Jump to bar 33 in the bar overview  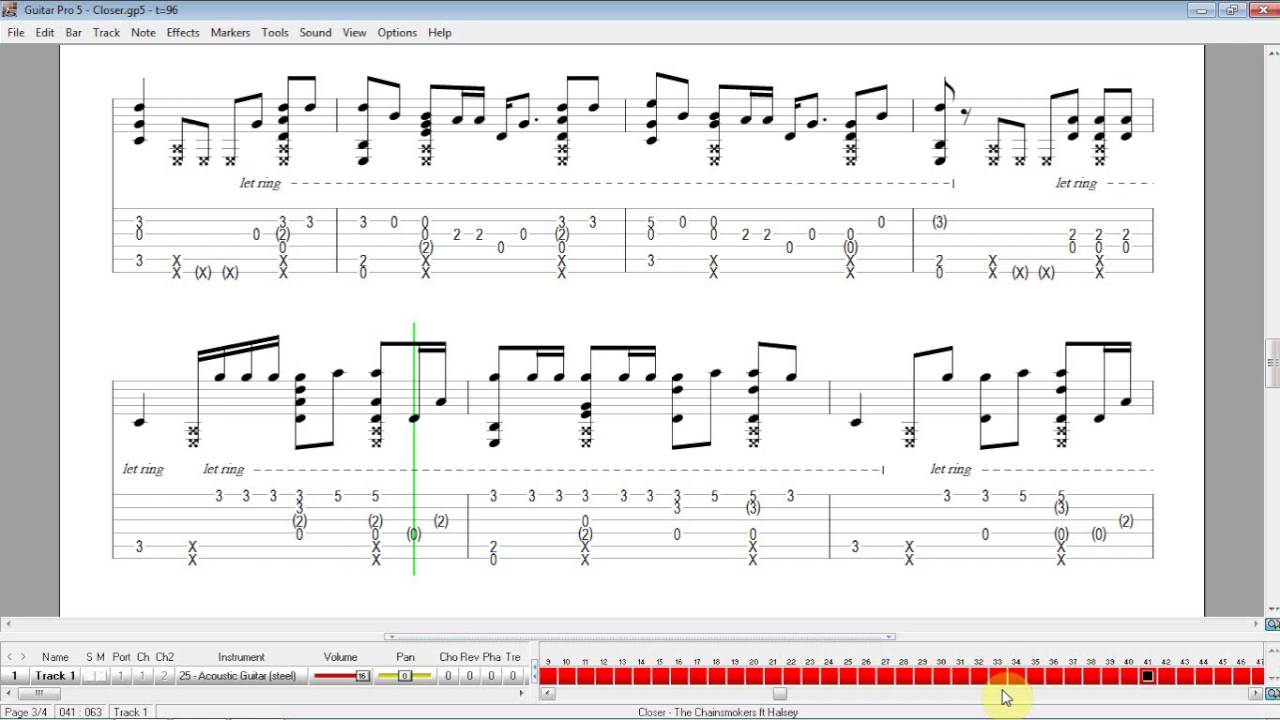[997, 676]
